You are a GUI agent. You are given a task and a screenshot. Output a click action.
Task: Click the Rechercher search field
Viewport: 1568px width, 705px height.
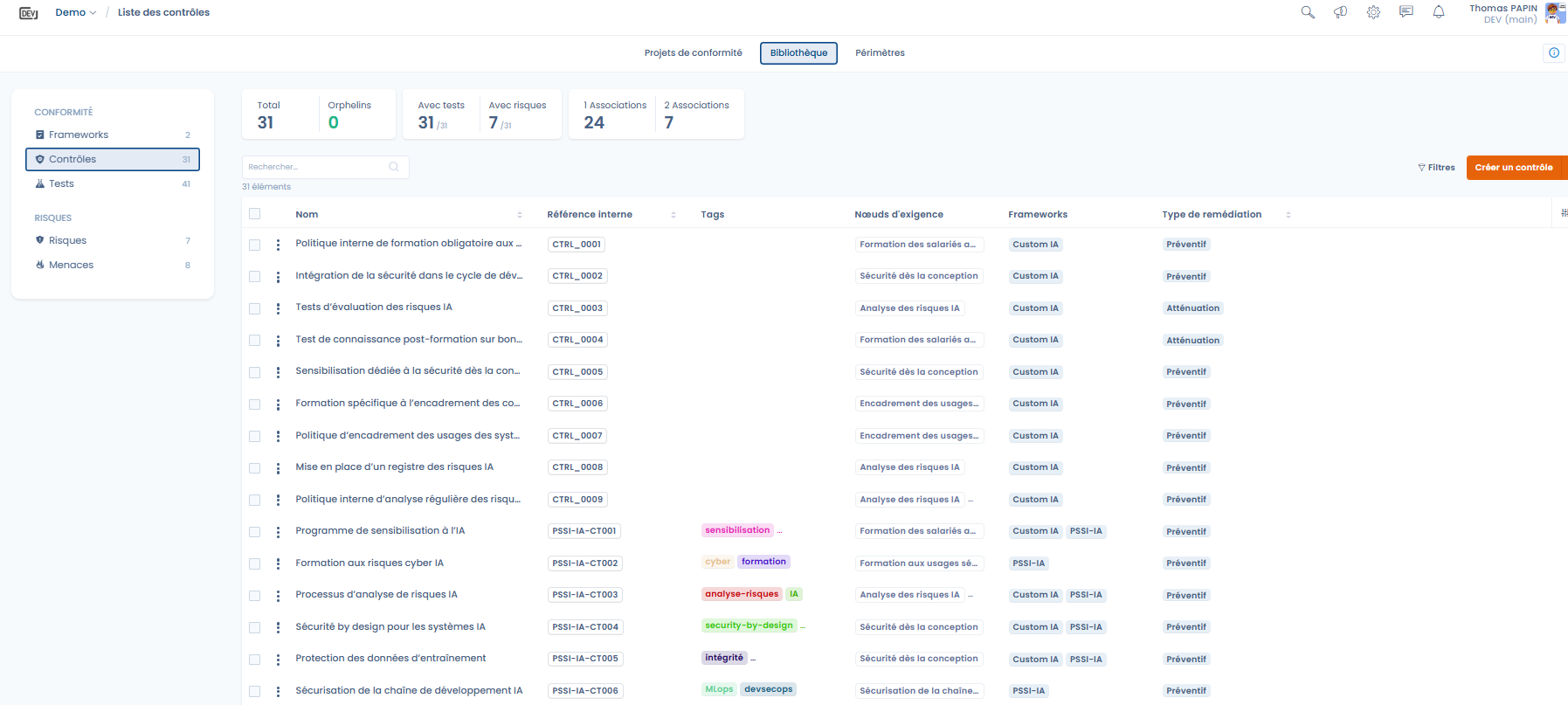tap(316, 167)
